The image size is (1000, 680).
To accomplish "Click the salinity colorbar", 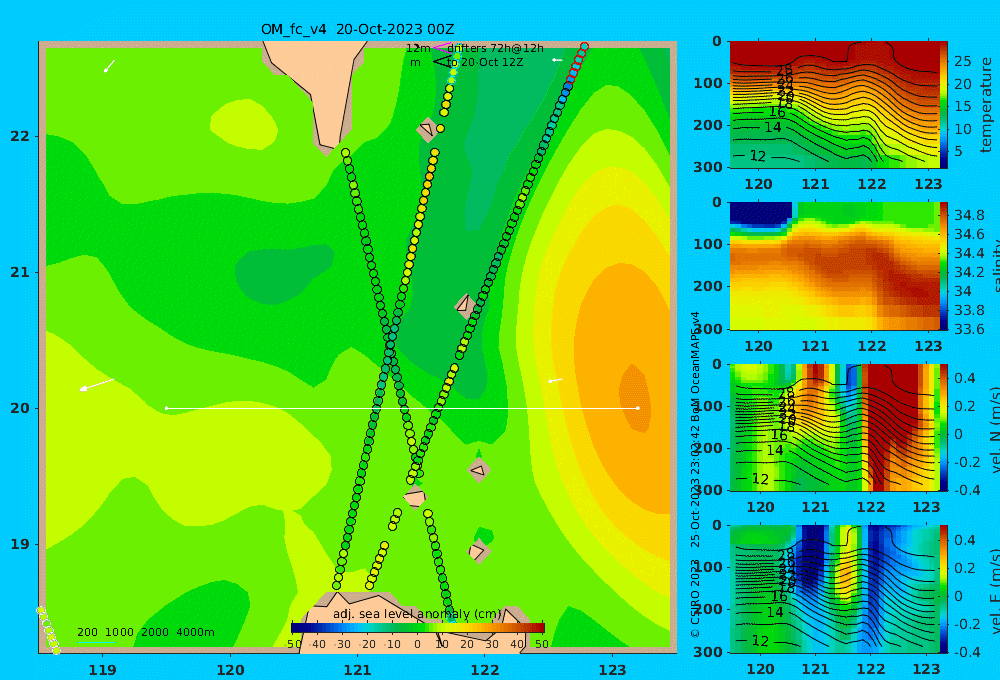I will click(x=944, y=266).
